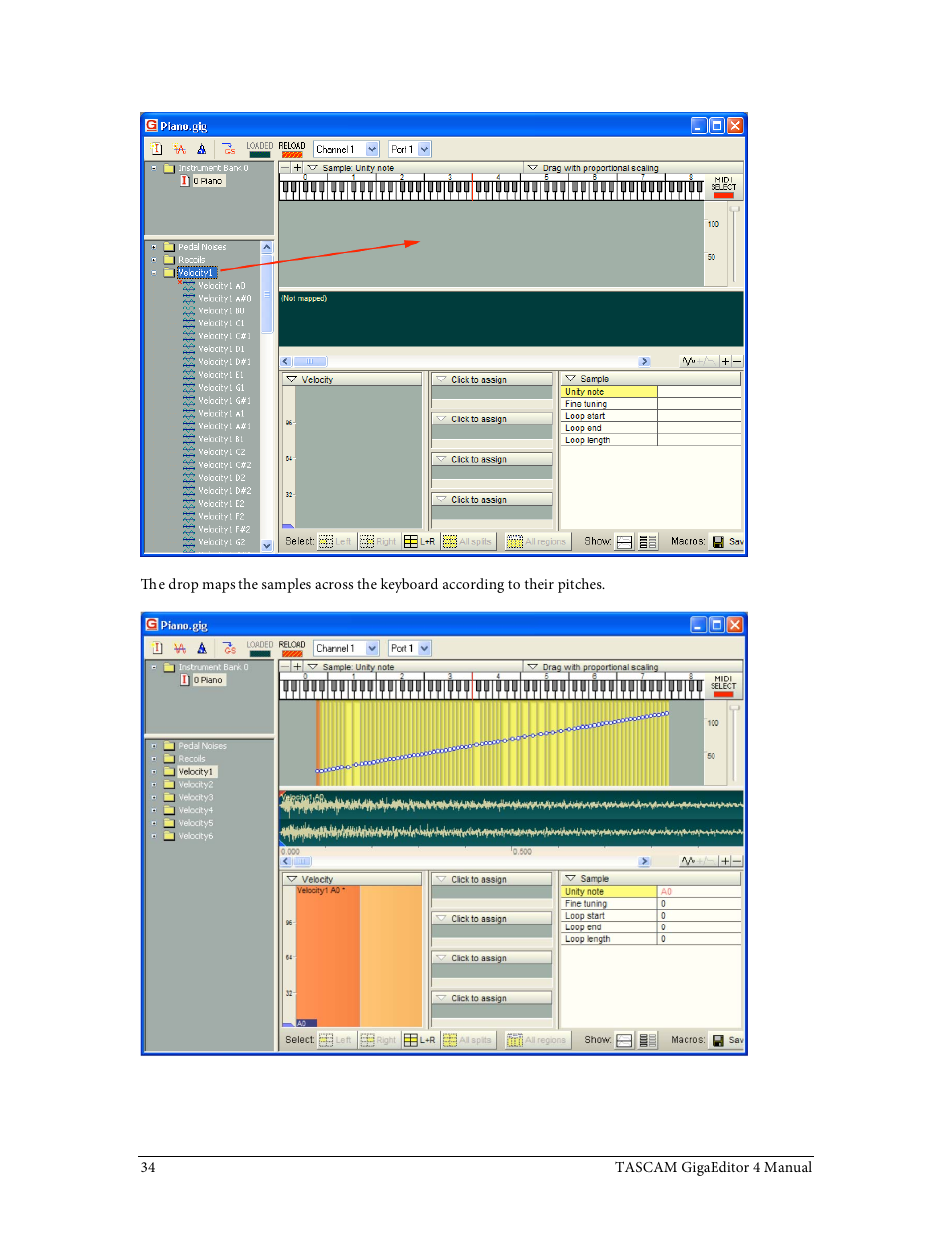The height and width of the screenshot is (1233, 952).
Task: Open Channel 1 dropdown in lower window
Action: 373,648
